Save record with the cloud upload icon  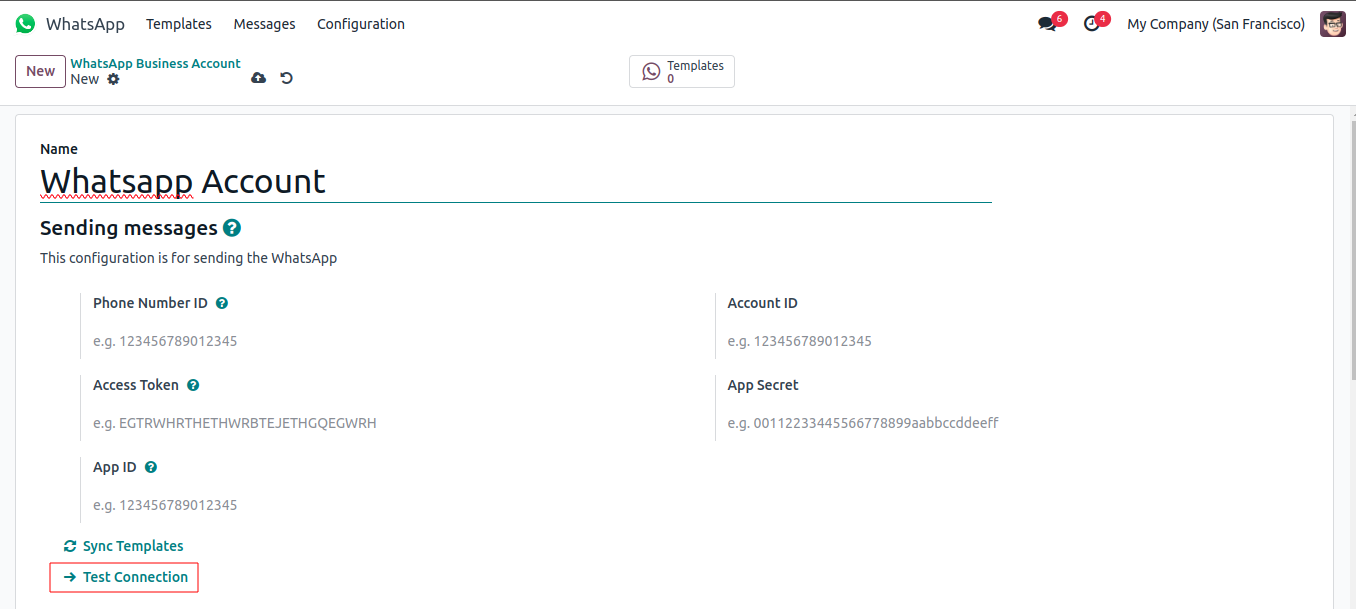[258, 78]
